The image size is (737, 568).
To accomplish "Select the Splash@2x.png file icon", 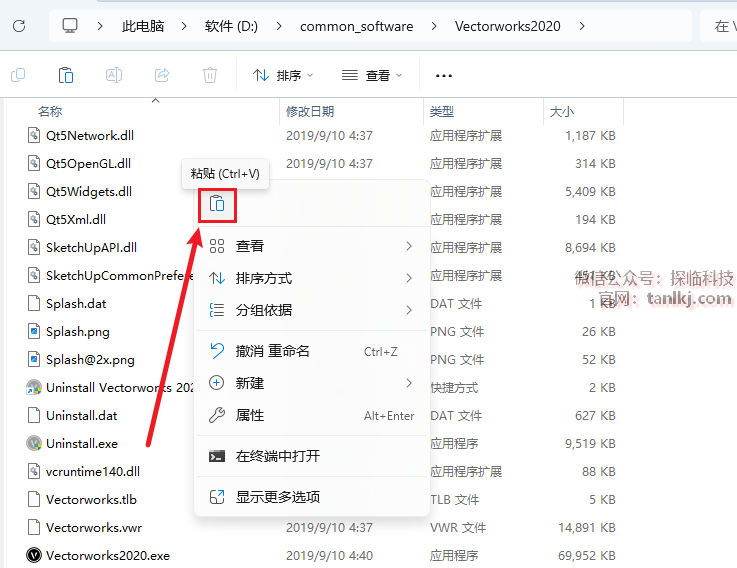I will [33, 359].
